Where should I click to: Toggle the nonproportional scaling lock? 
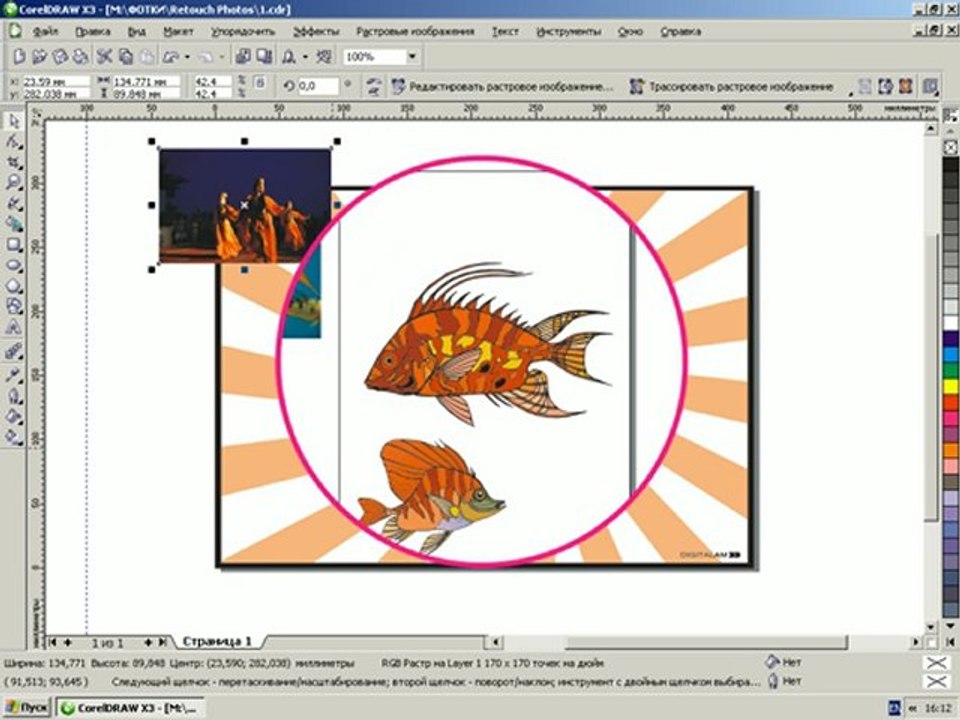click(x=260, y=82)
